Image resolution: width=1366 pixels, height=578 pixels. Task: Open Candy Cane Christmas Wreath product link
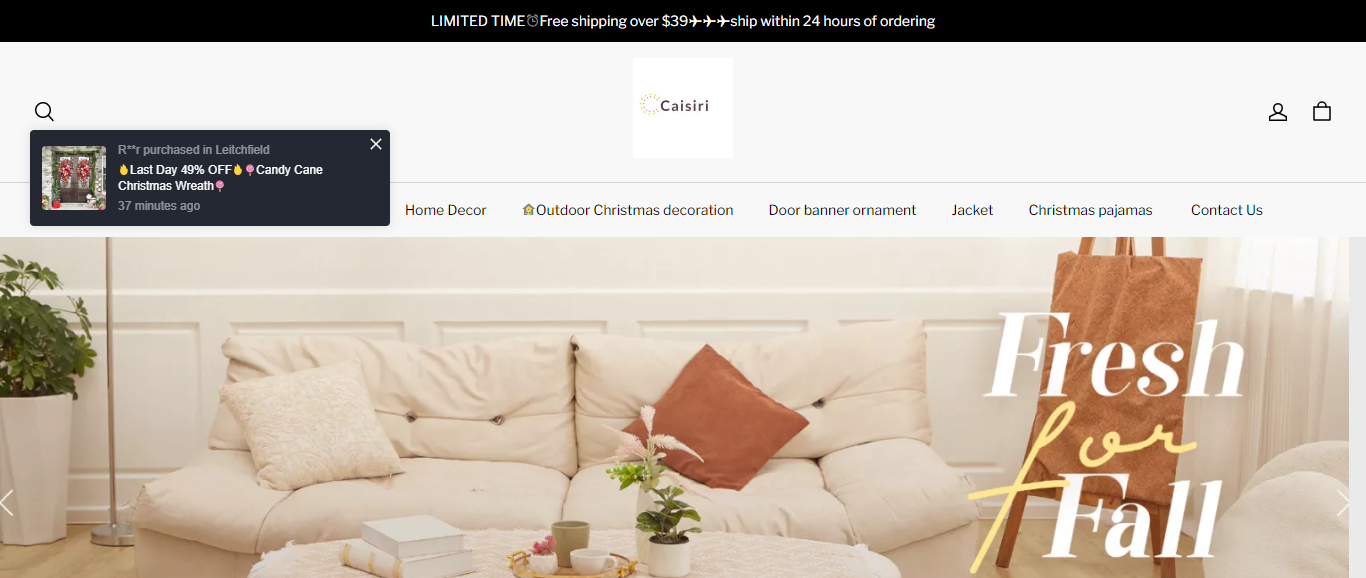point(220,178)
